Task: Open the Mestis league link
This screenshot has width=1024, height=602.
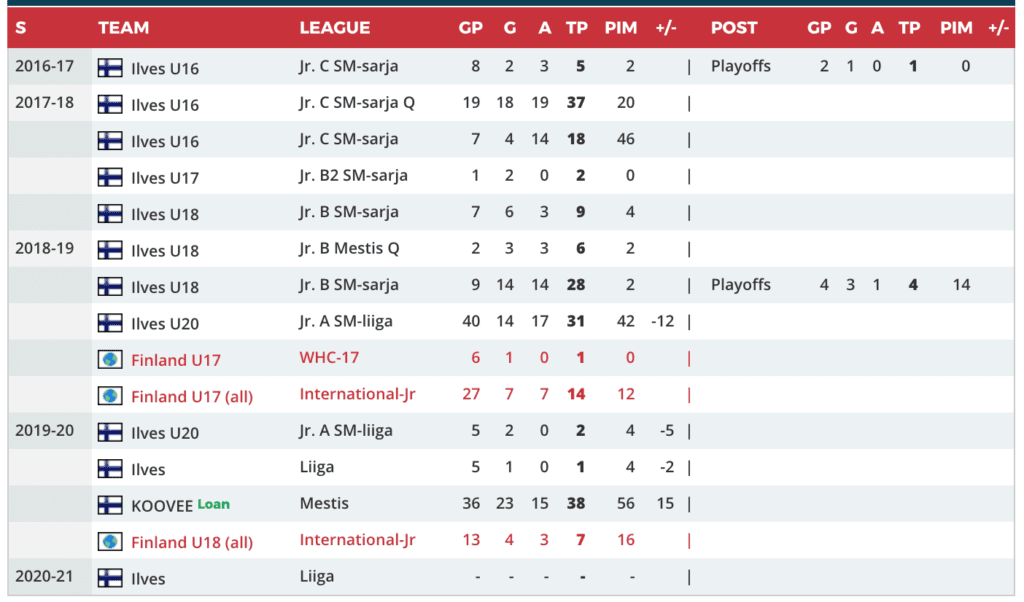Action: 324,503
